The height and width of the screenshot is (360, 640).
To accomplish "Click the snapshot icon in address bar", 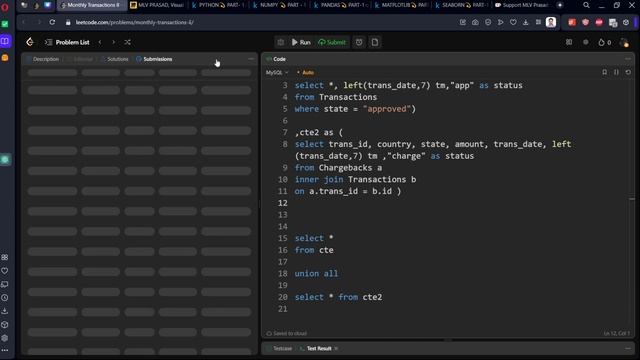I will click(476, 22).
